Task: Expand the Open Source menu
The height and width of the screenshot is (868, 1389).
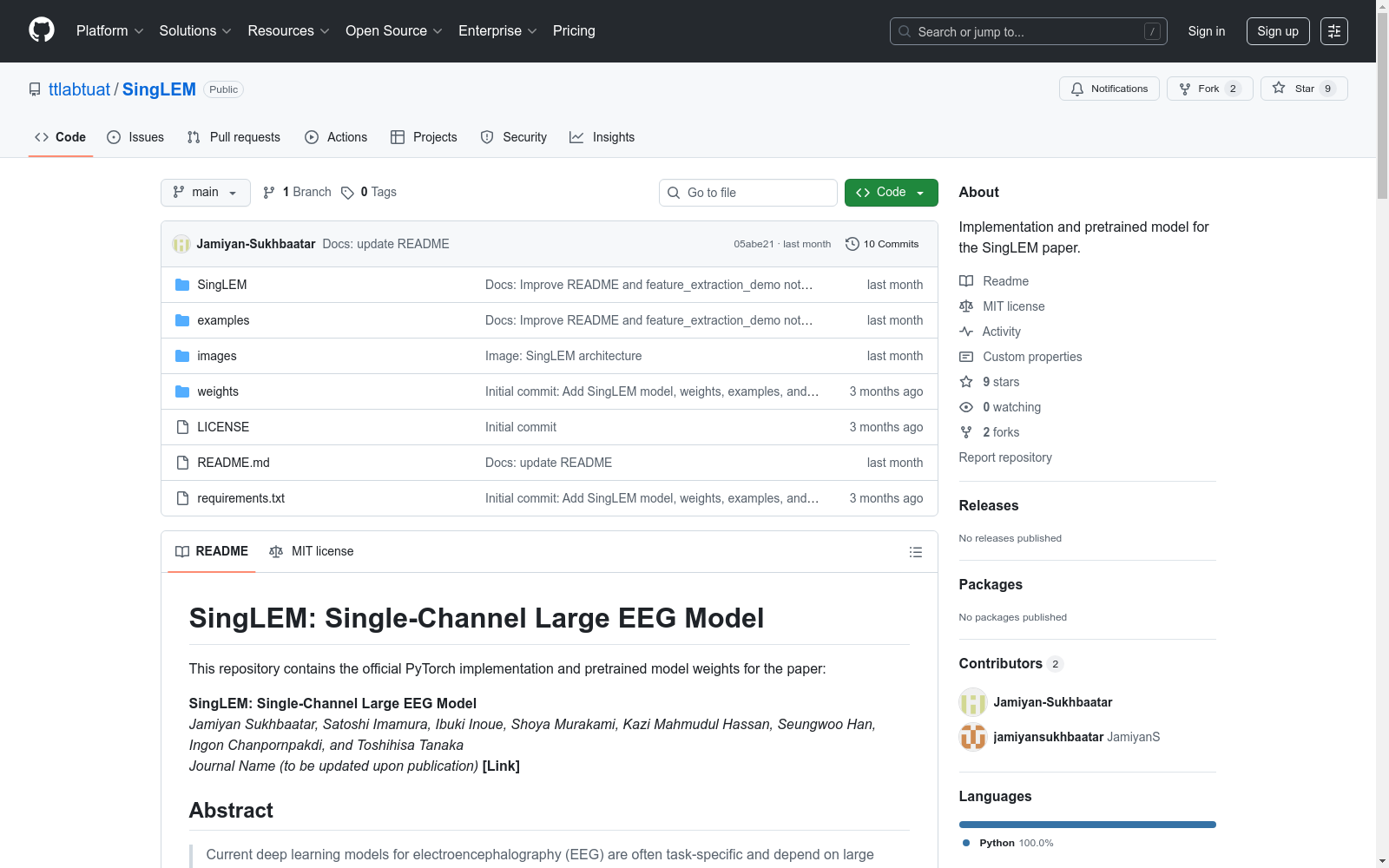Action: (x=394, y=31)
